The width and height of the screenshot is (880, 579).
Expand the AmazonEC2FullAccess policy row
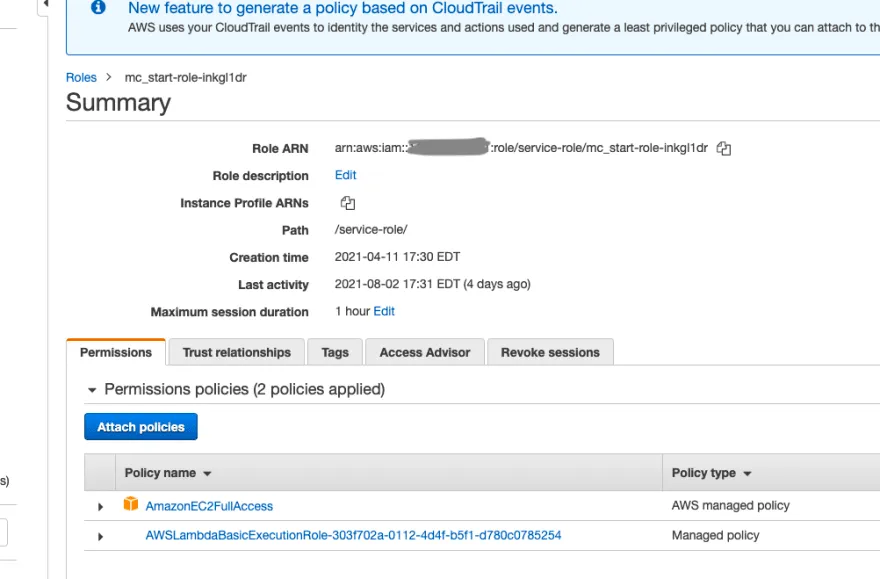click(100, 507)
